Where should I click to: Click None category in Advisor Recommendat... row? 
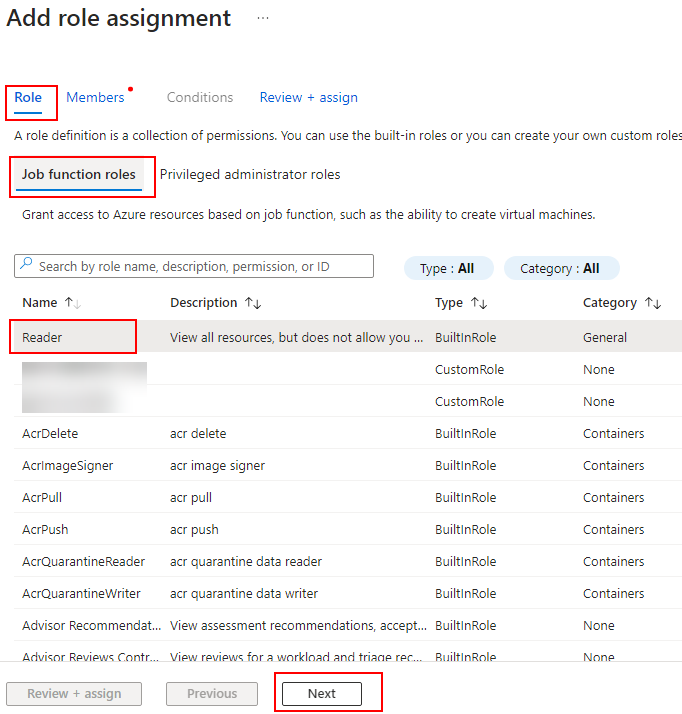[x=599, y=626]
